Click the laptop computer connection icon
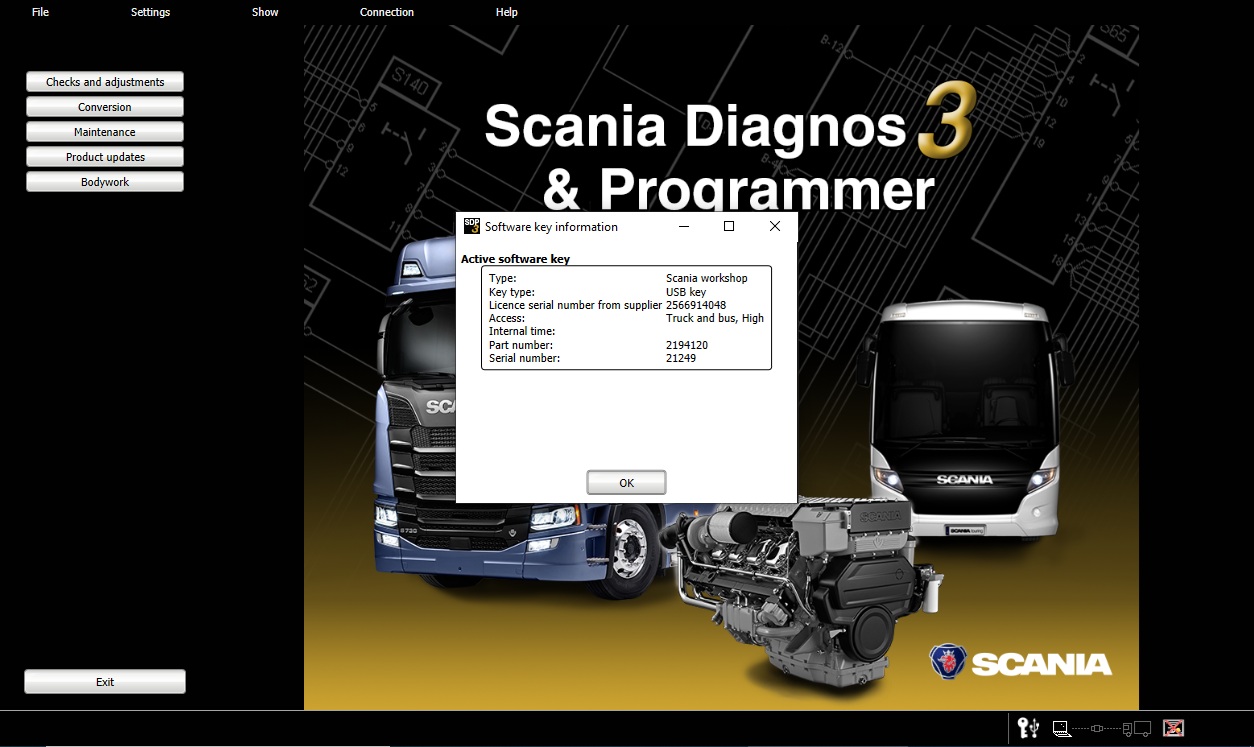The width and height of the screenshot is (1254, 747). pyautogui.click(x=1062, y=729)
